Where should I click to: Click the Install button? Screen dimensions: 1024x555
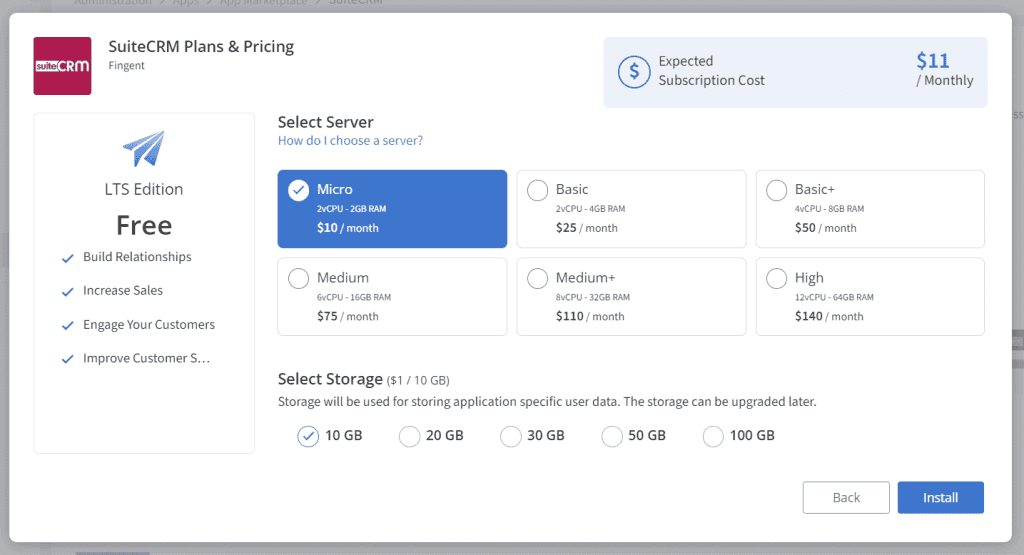pyautogui.click(x=940, y=498)
